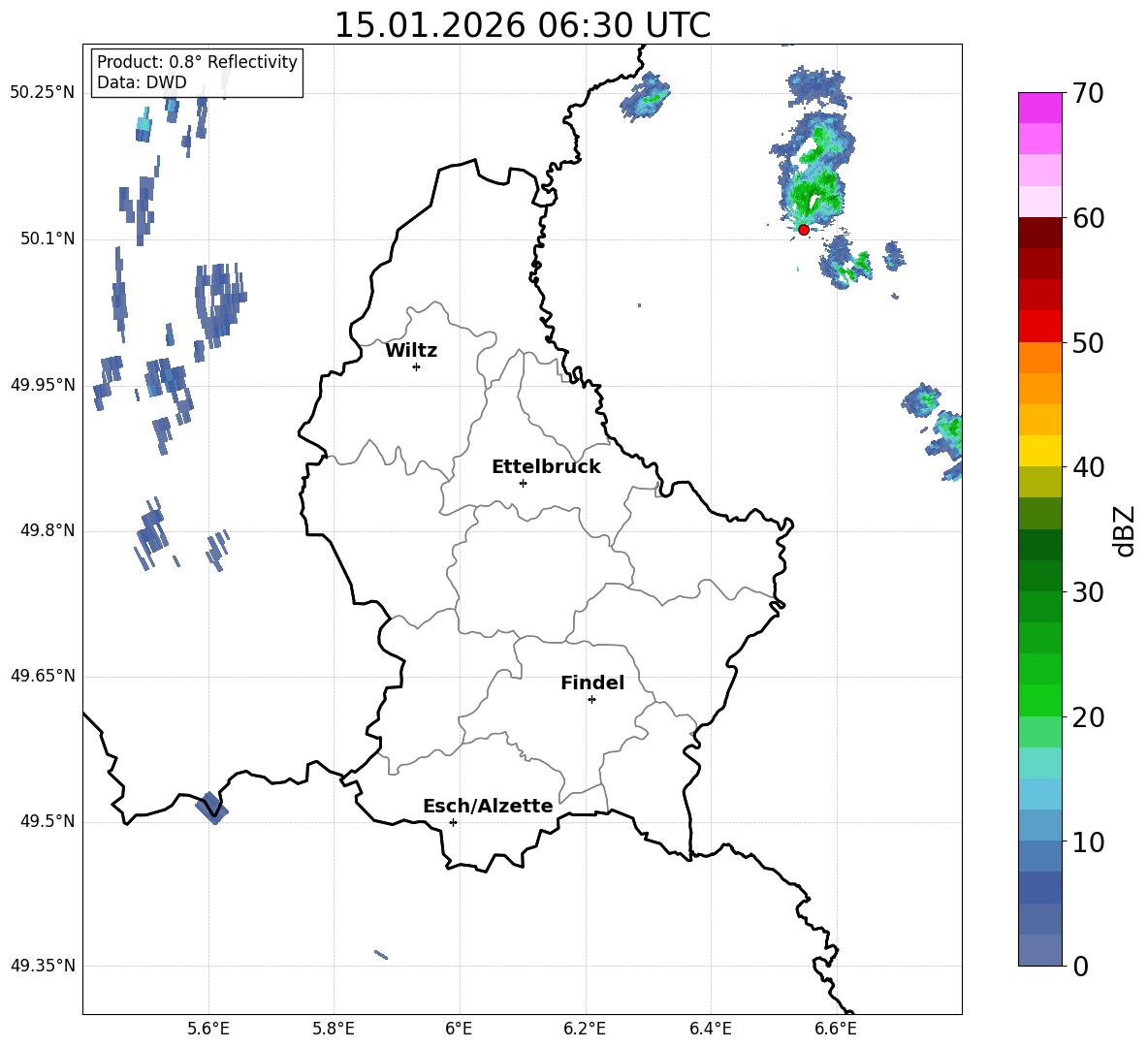Click the 6.6°E longitude tick label
This screenshot has width=1148, height=1048.
pyautogui.click(x=836, y=1029)
